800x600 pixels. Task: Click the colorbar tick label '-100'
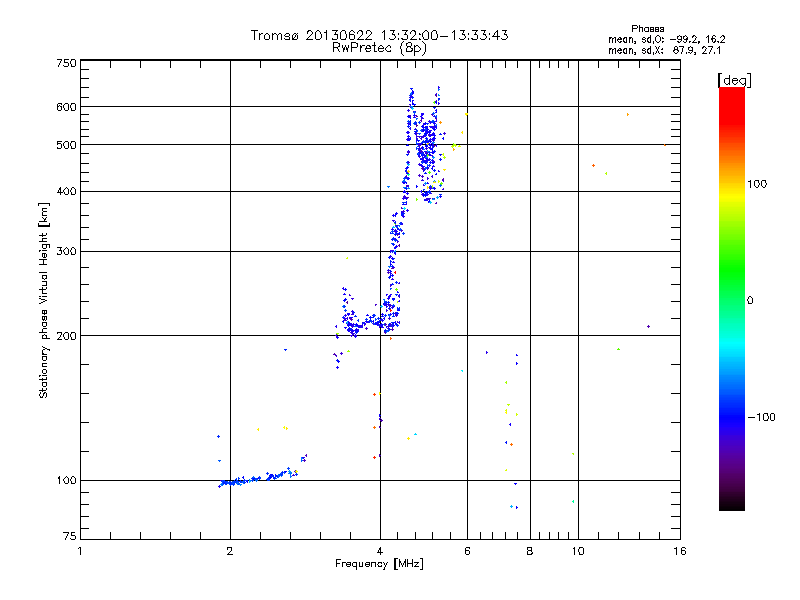(x=761, y=417)
